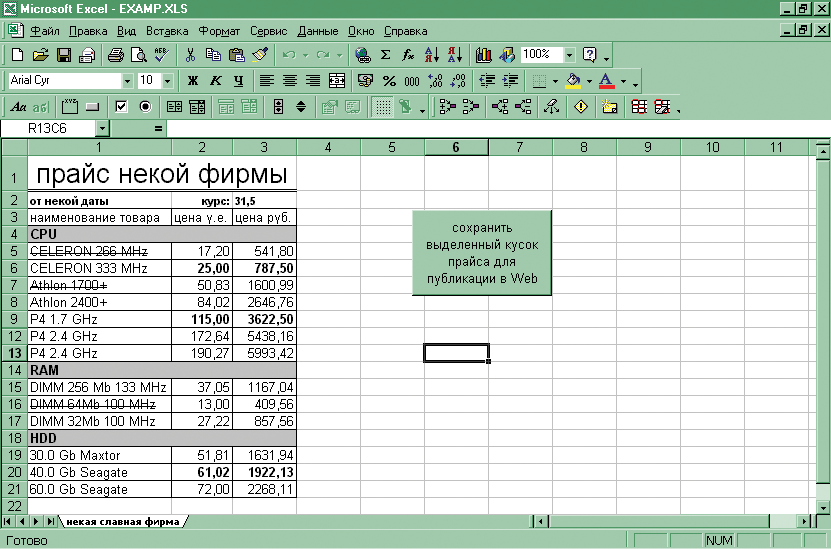831x549 pixels.
Task: Open font color palette dropdown arrow
Action: point(623,81)
